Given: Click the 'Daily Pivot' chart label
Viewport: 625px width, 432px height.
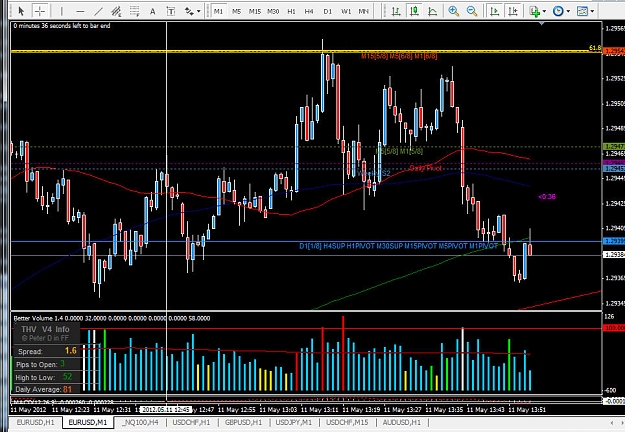Looking at the screenshot, I should [426, 168].
